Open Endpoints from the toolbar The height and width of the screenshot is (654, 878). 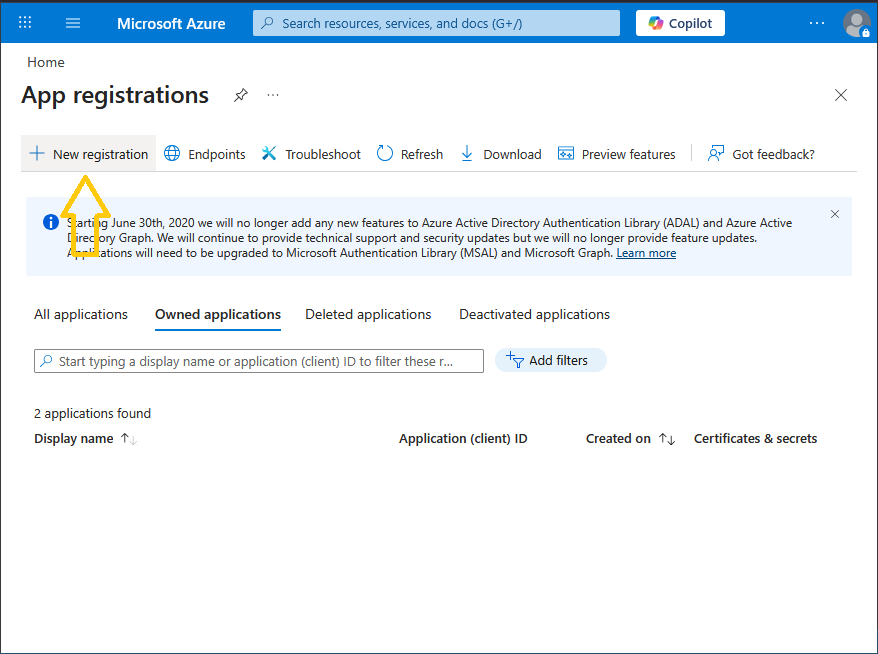point(205,154)
